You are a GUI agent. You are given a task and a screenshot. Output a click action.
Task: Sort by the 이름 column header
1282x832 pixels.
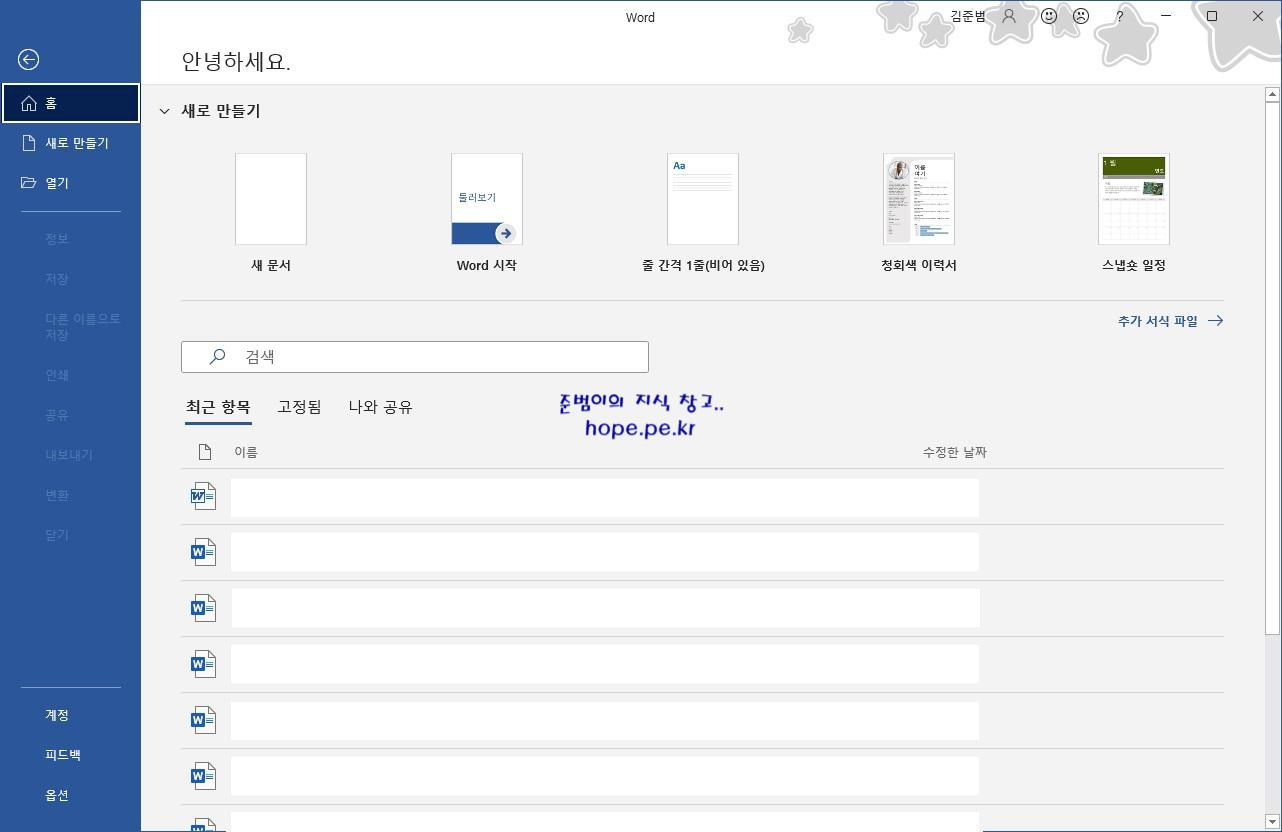click(x=246, y=452)
